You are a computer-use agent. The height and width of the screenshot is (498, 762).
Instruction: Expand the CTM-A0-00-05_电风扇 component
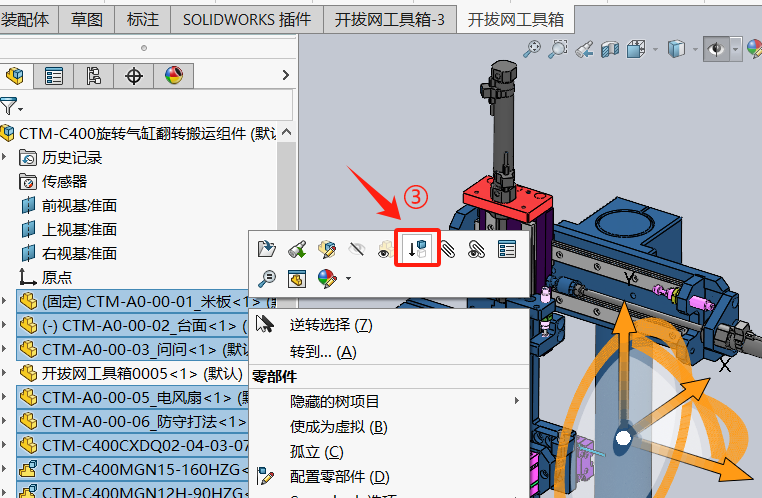(x=4, y=396)
